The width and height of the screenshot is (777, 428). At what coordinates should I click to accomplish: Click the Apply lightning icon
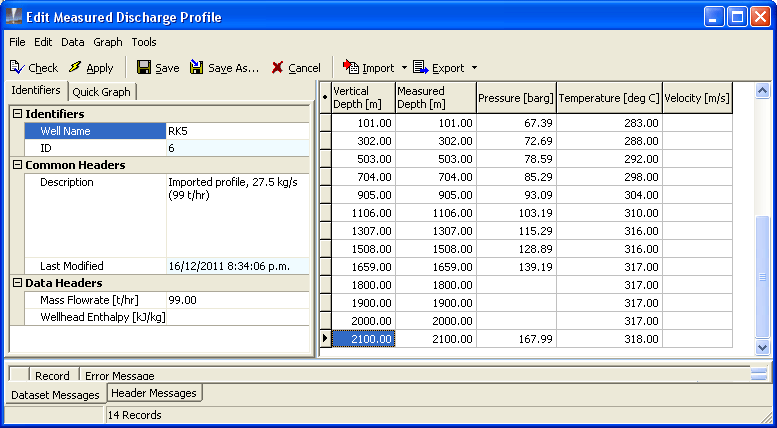(75, 68)
